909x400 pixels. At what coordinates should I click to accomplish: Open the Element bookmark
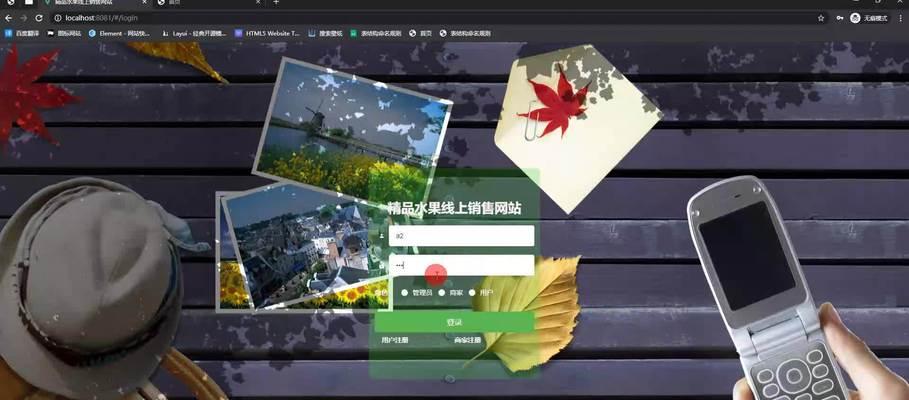tap(119, 34)
